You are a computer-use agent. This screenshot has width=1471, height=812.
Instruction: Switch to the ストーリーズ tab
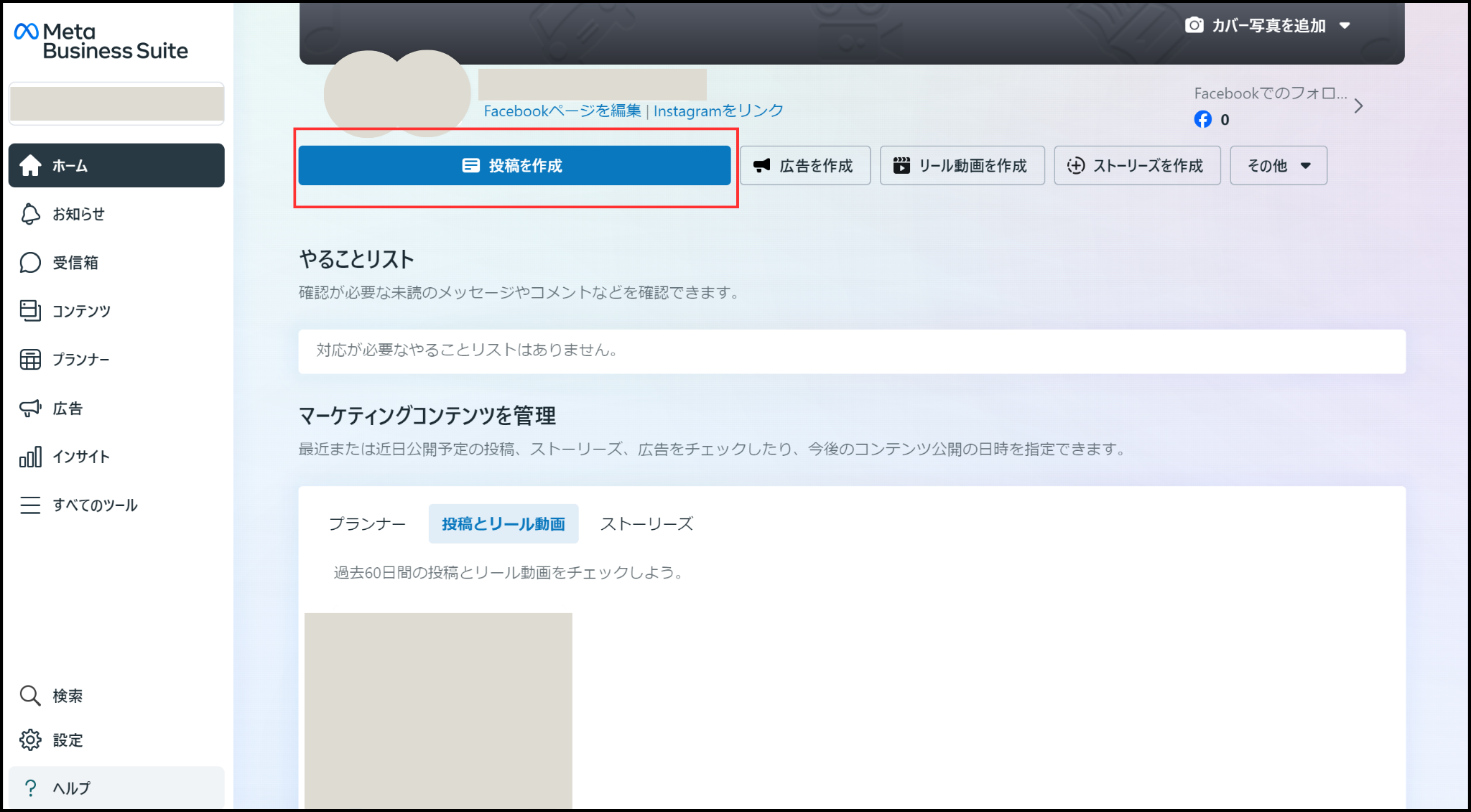pos(646,524)
